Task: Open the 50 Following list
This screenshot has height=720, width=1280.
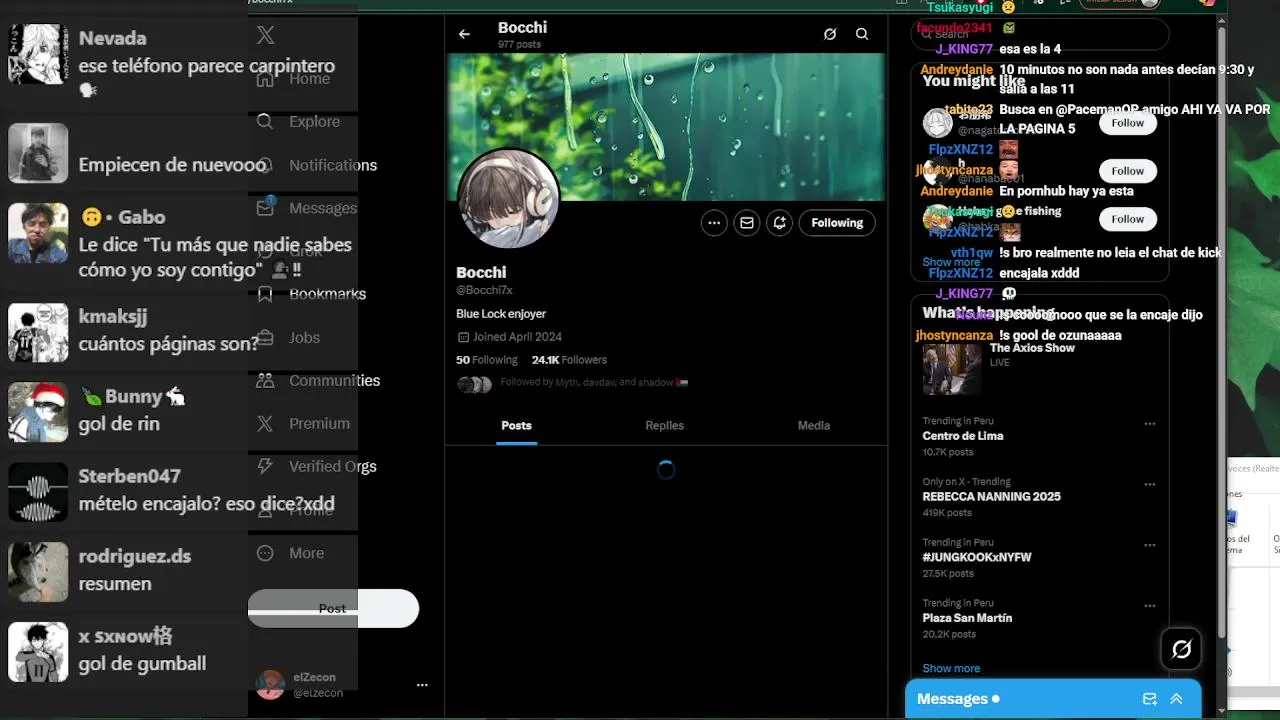Action: [x=487, y=360]
